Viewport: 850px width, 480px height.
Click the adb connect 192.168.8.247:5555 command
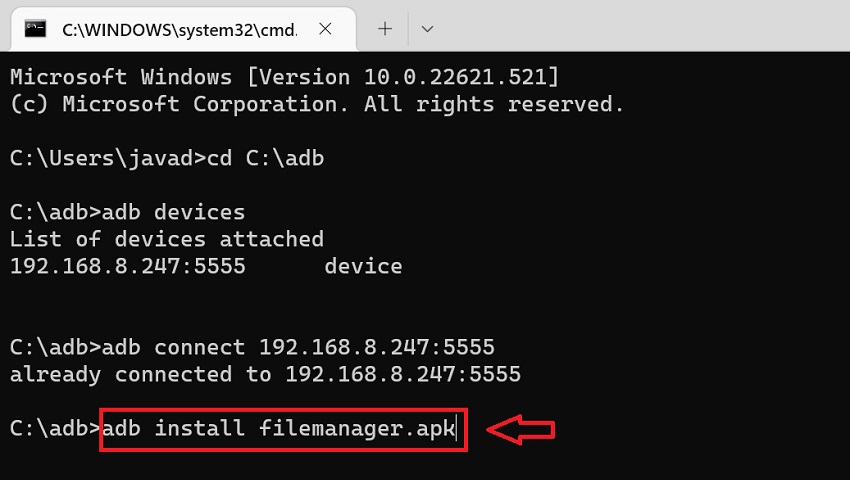[x=298, y=347]
